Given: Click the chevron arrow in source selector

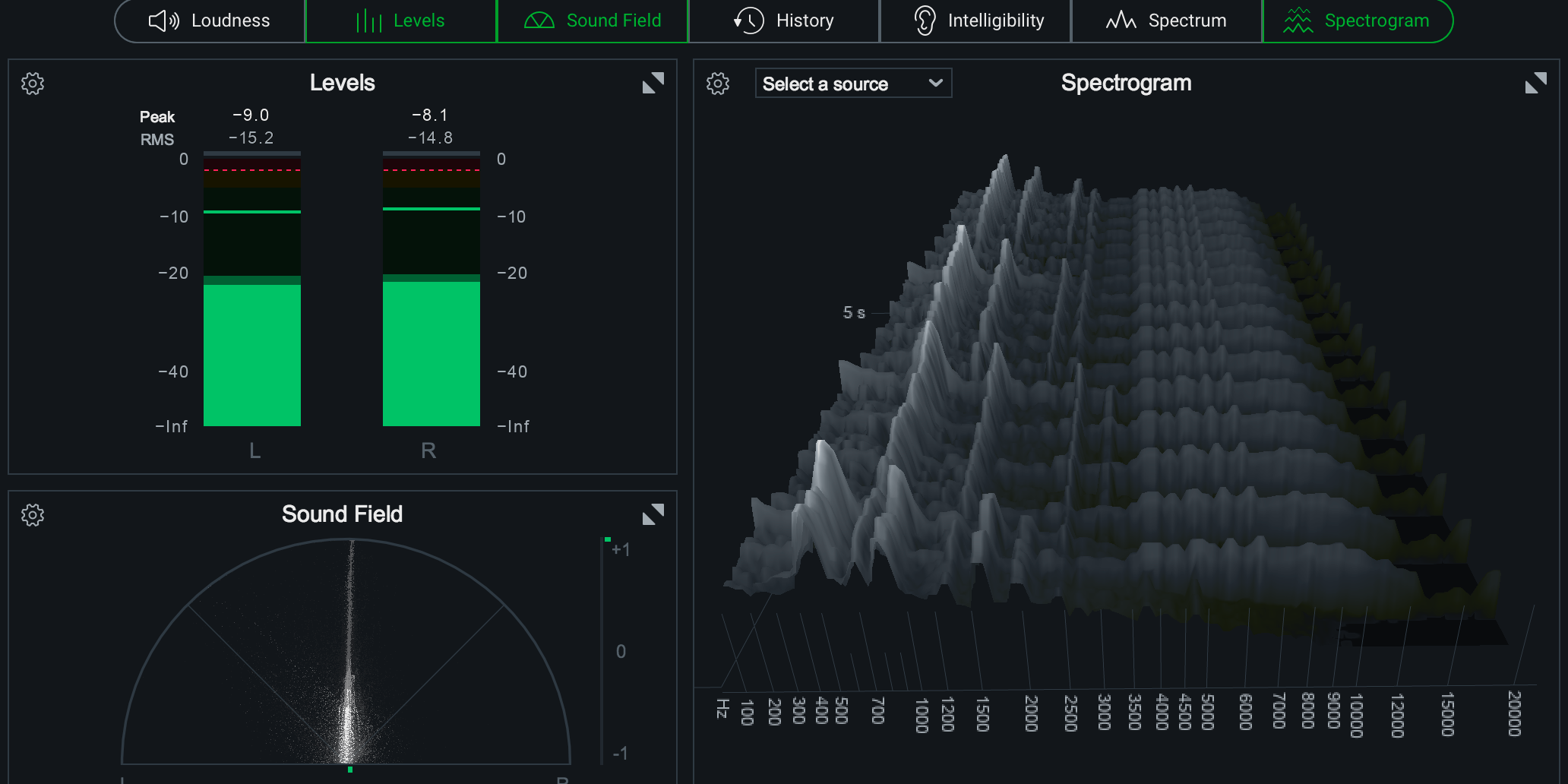Looking at the screenshot, I should coord(936,83).
